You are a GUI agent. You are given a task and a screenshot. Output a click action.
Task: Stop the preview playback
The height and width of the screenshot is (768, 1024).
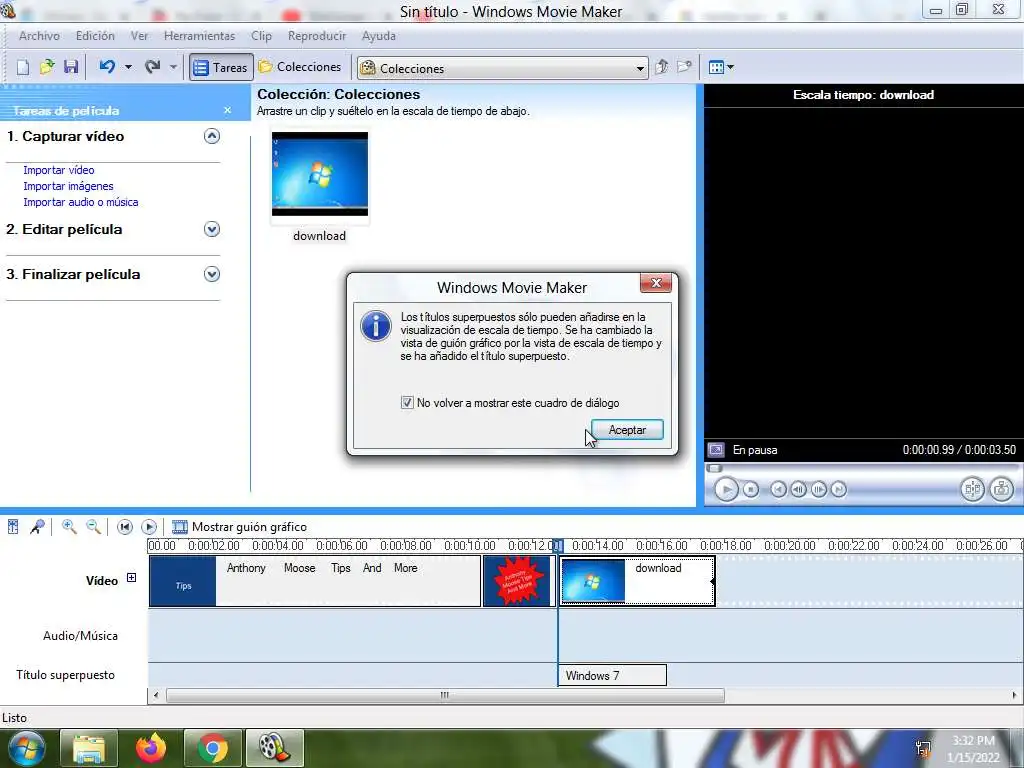pos(751,489)
